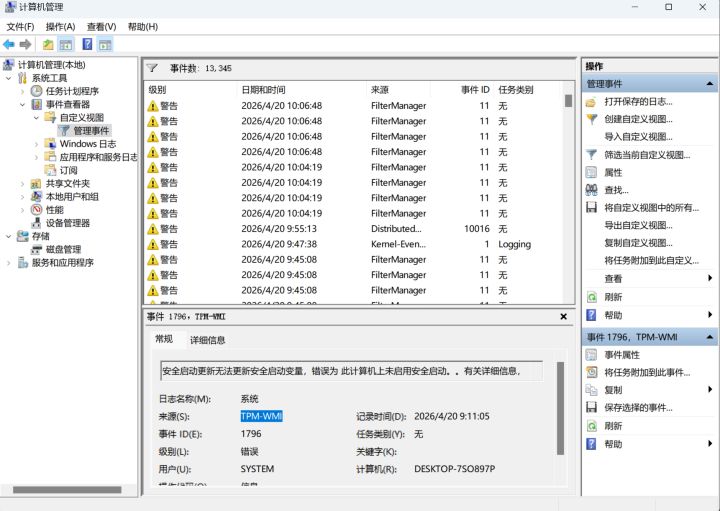Collapse the 存储 node arrow
Screen dimensions: 720x511
point(9,236)
